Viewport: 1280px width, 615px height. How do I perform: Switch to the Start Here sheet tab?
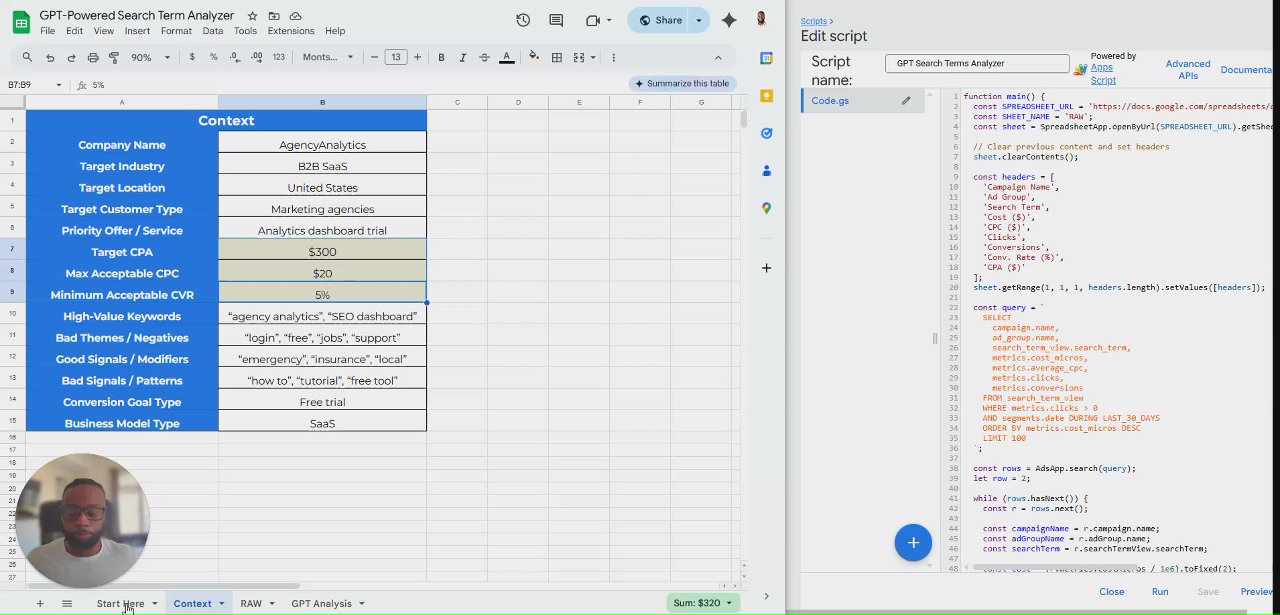(120, 603)
